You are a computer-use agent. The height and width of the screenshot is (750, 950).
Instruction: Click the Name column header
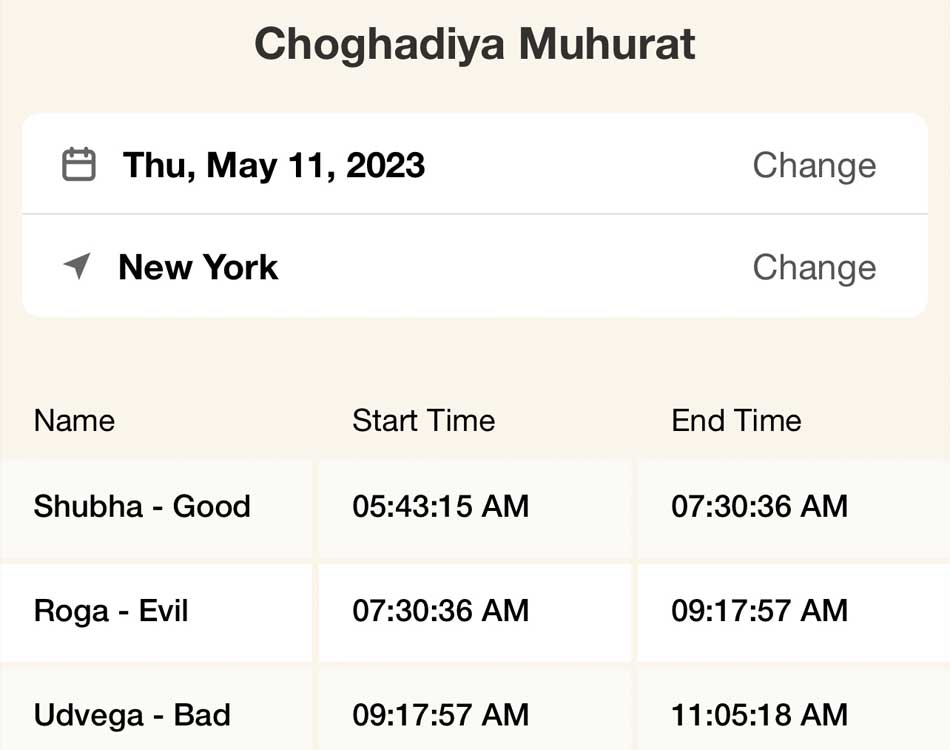pyautogui.click(x=75, y=420)
